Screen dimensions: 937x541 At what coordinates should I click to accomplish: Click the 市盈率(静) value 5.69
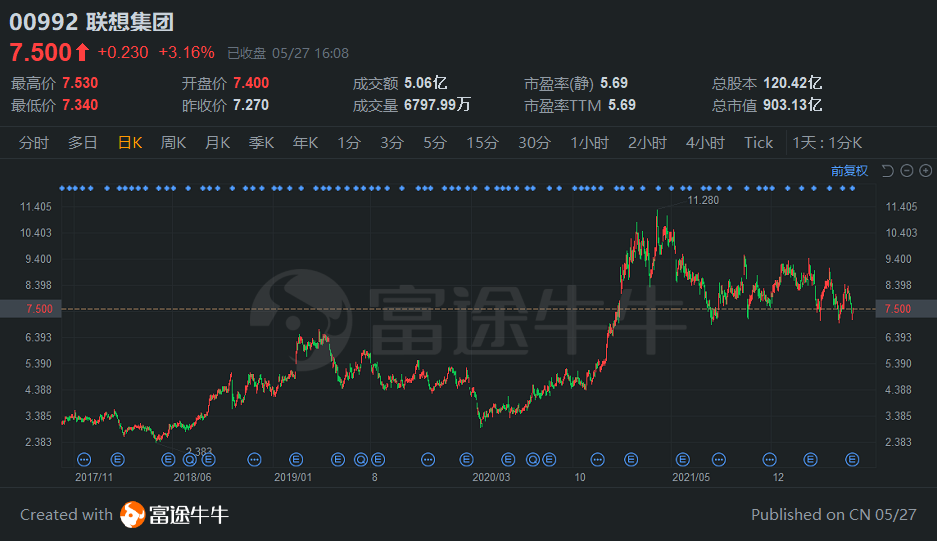tap(614, 83)
